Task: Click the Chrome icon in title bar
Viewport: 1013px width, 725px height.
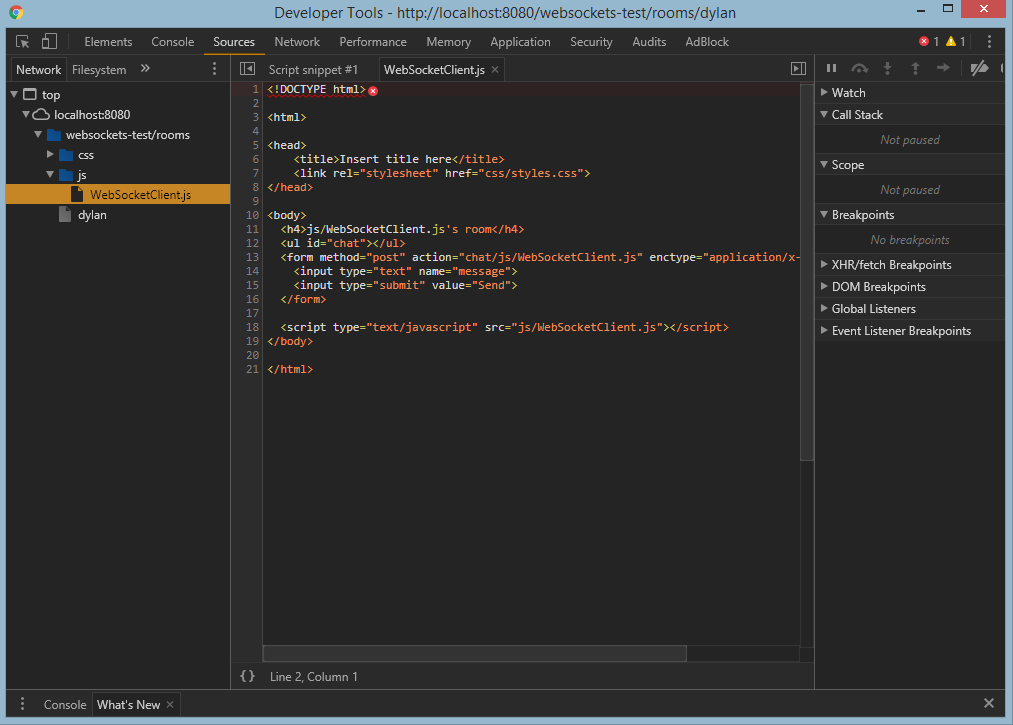Action: [16, 12]
